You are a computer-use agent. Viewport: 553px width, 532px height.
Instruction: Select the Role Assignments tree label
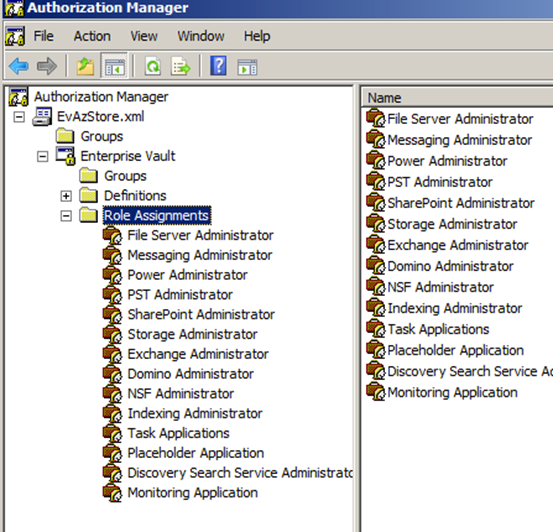(157, 215)
